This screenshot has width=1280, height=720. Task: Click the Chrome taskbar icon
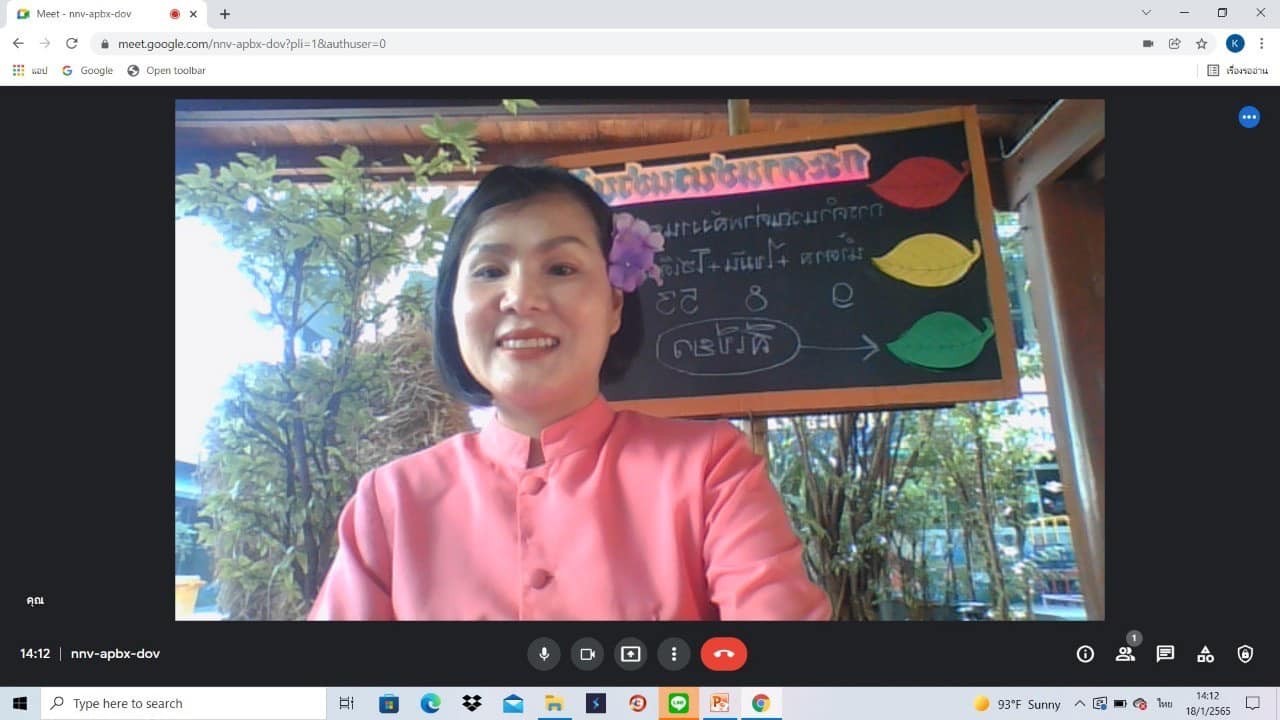tap(761, 703)
